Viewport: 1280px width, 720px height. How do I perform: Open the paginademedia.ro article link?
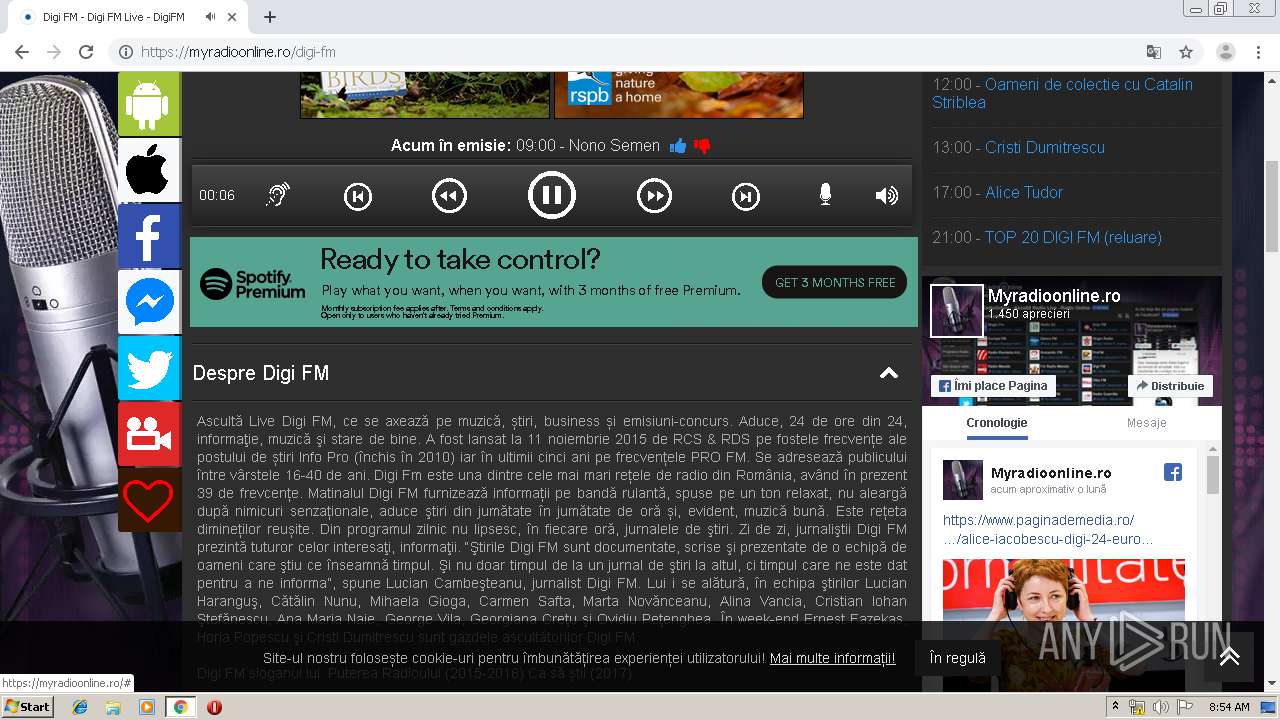pyautogui.click(x=1048, y=530)
